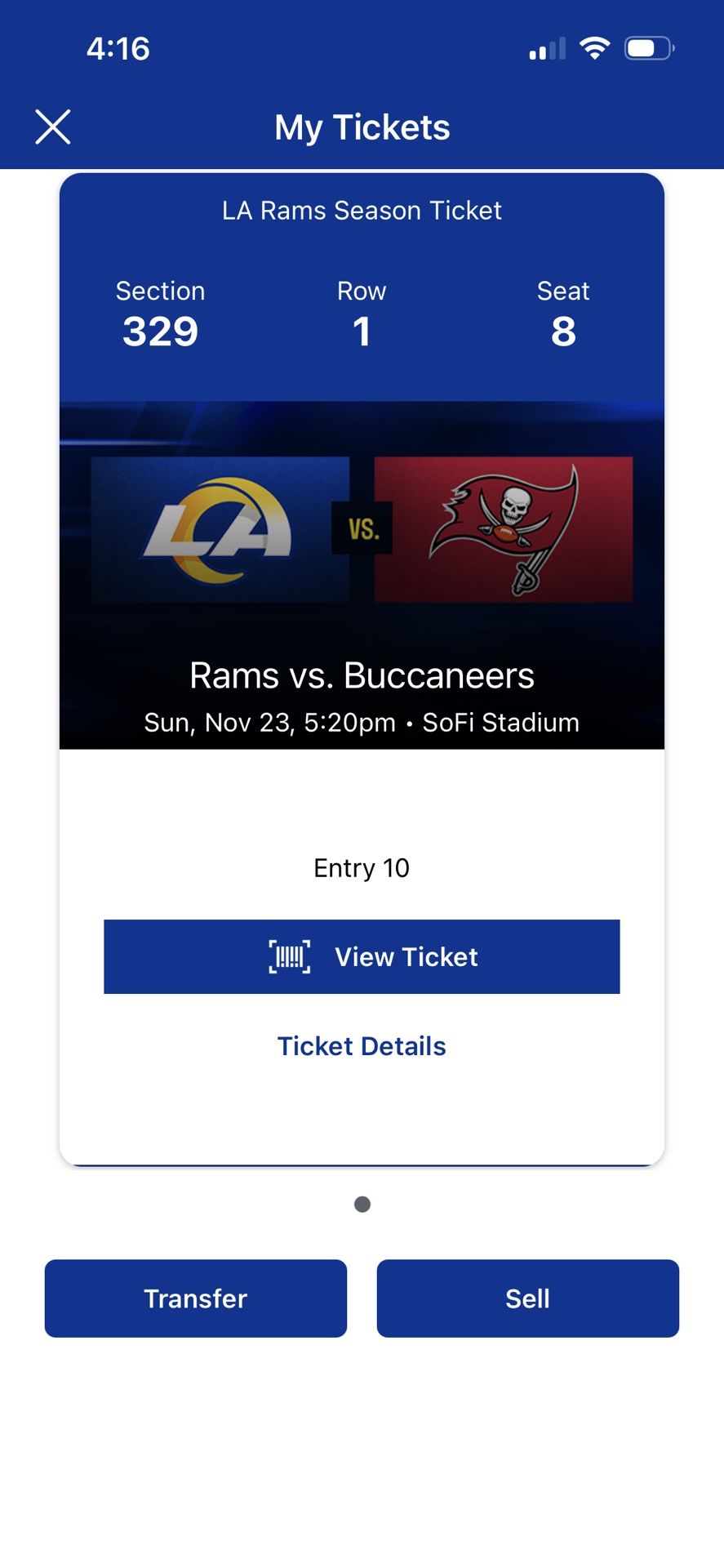Tap the View Ticket button
The width and height of the screenshot is (724, 1568).
(x=362, y=956)
